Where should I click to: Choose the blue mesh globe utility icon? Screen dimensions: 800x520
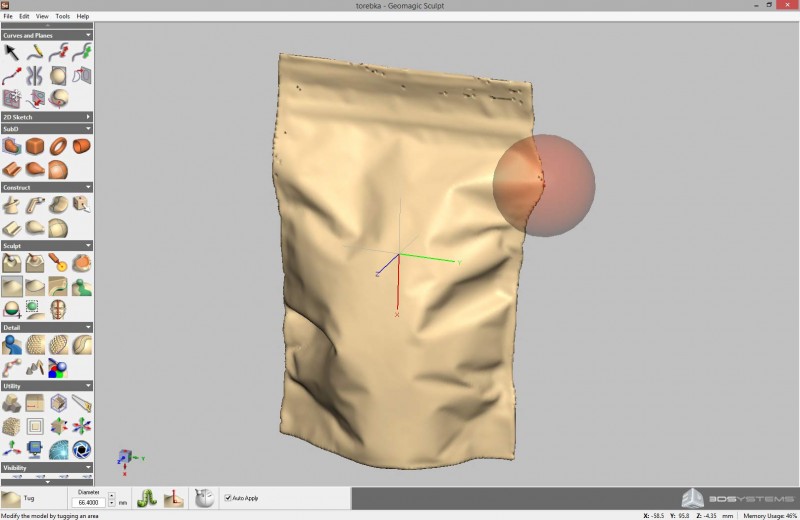[58, 450]
